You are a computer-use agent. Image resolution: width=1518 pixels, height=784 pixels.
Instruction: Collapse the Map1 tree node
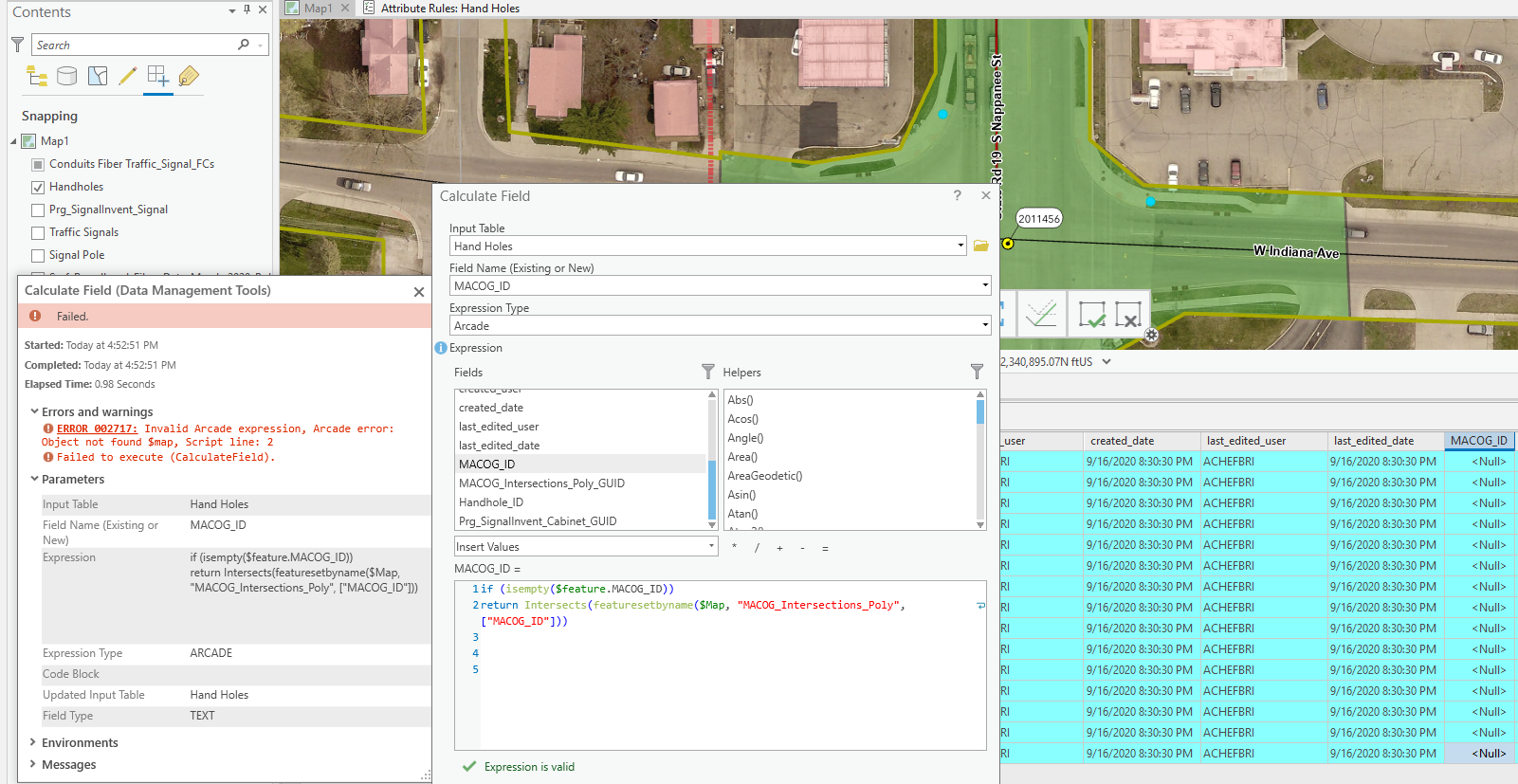tap(13, 141)
